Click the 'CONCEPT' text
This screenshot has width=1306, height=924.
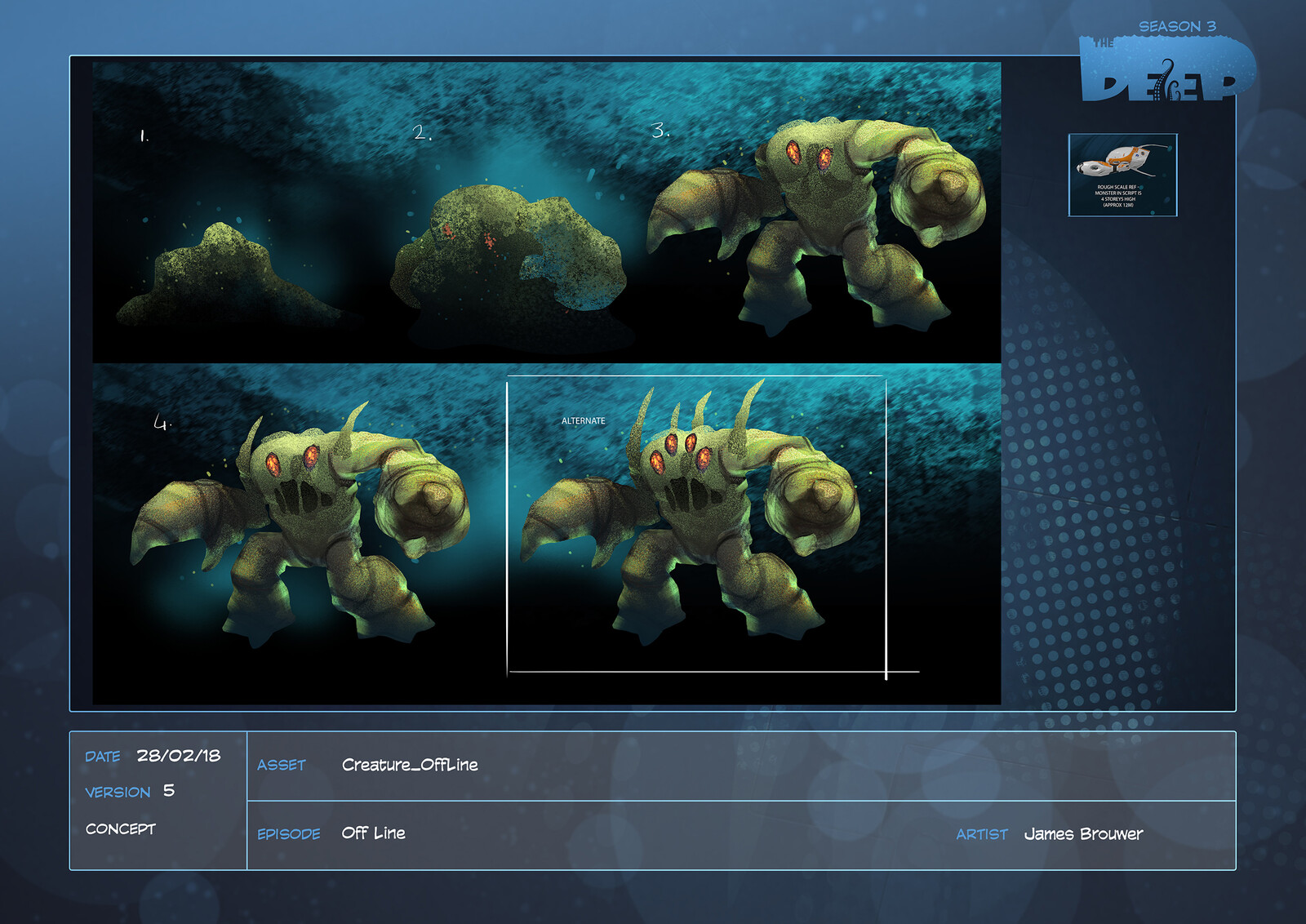pos(121,829)
